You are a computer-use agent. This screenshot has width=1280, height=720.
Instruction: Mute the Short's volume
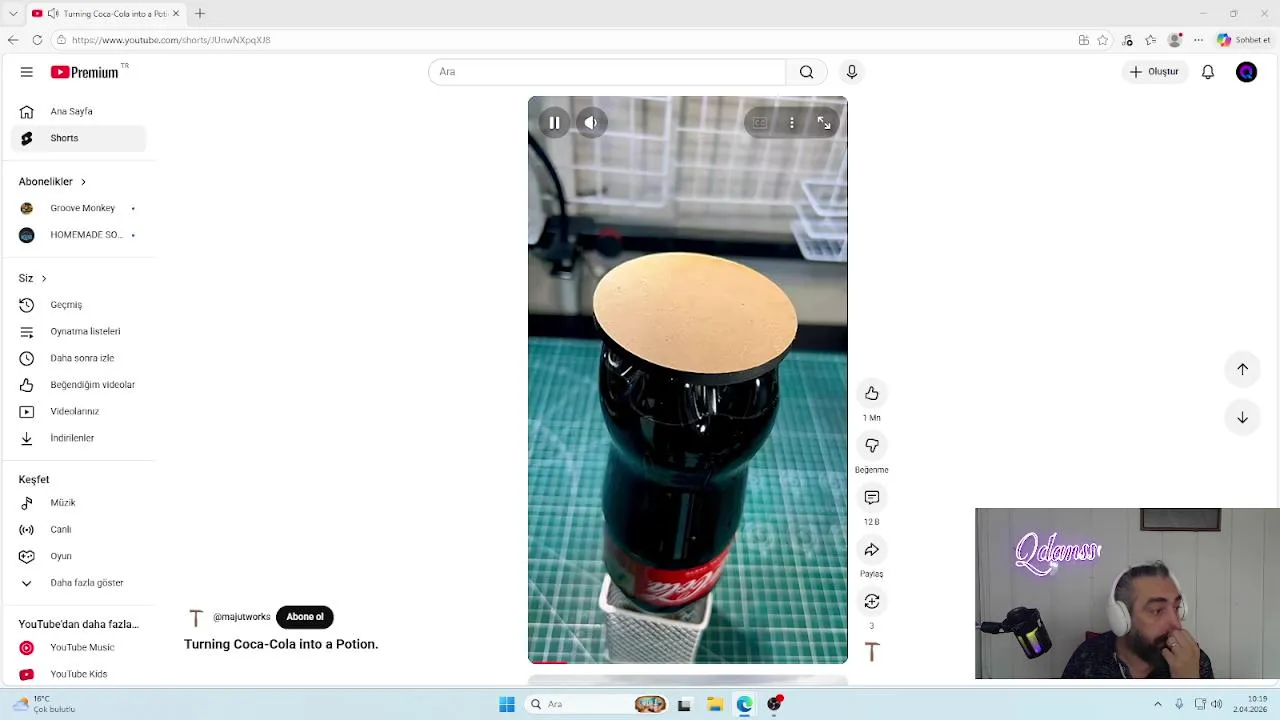(x=591, y=123)
